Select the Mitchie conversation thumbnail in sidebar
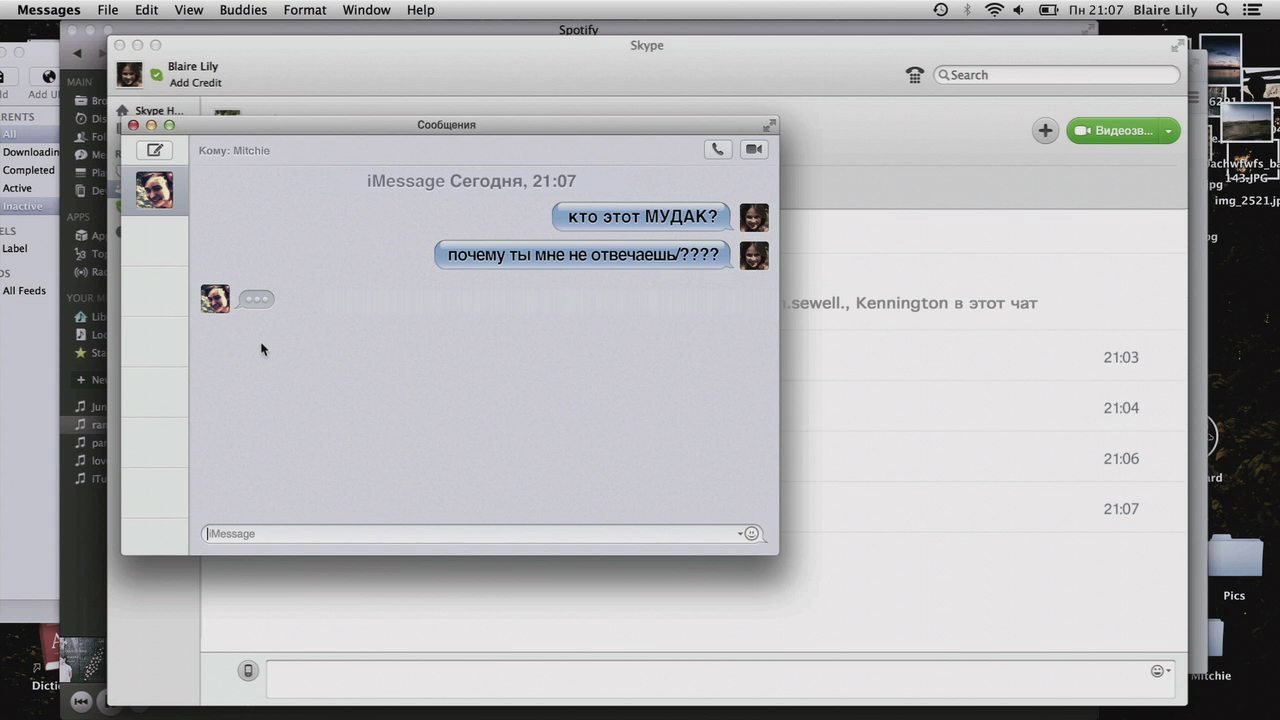Image resolution: width=1280 pixels, height=720 pixels. tap(155, 190)
